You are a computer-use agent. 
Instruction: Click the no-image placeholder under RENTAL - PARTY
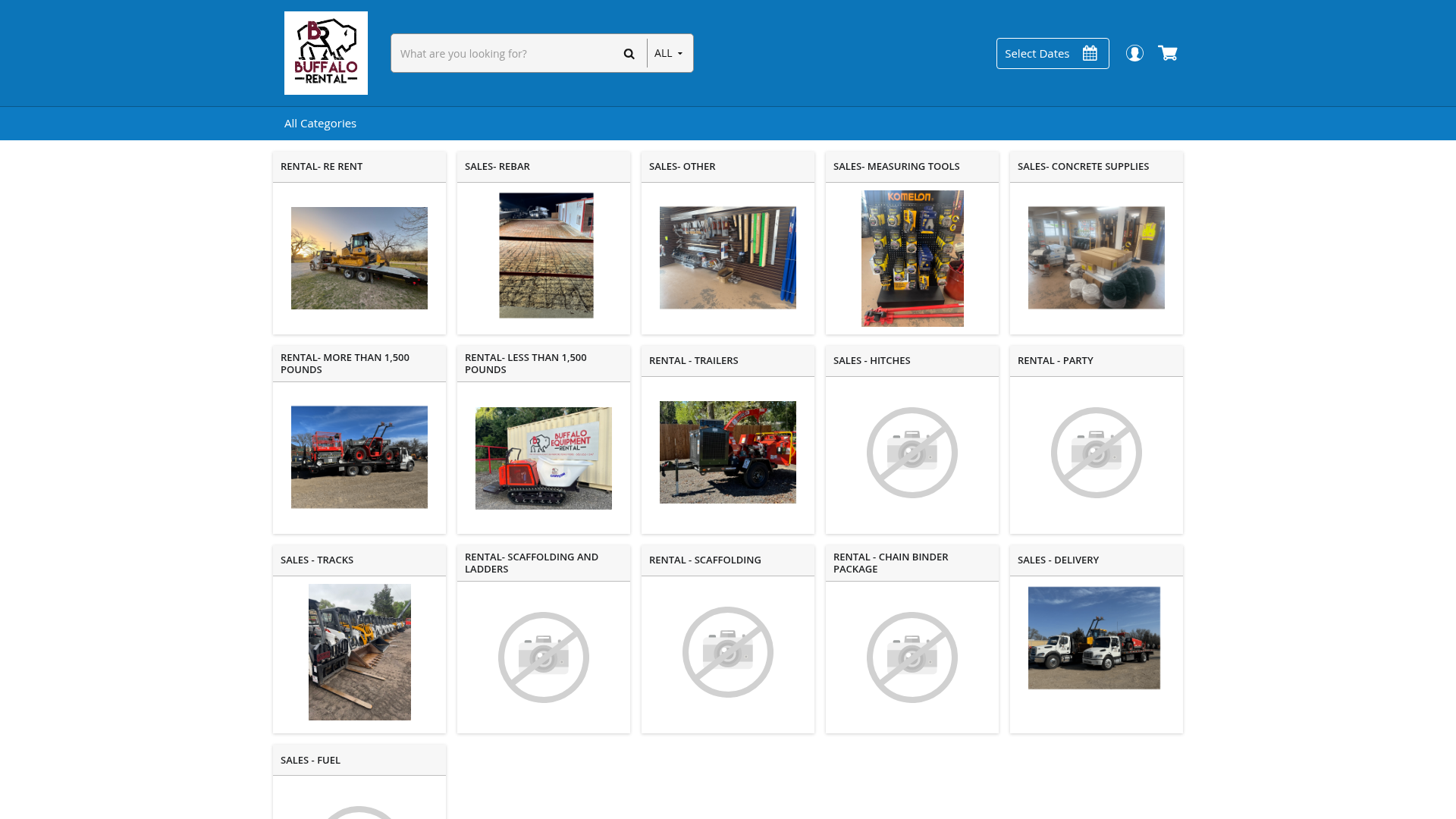point(1096,453)
